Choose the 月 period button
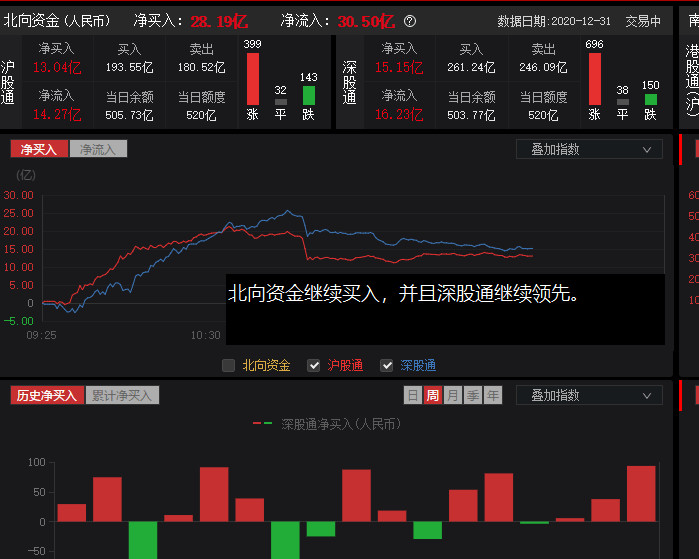Image resolution: width=699 pixels, height=559 pixels. pos(453,395)
